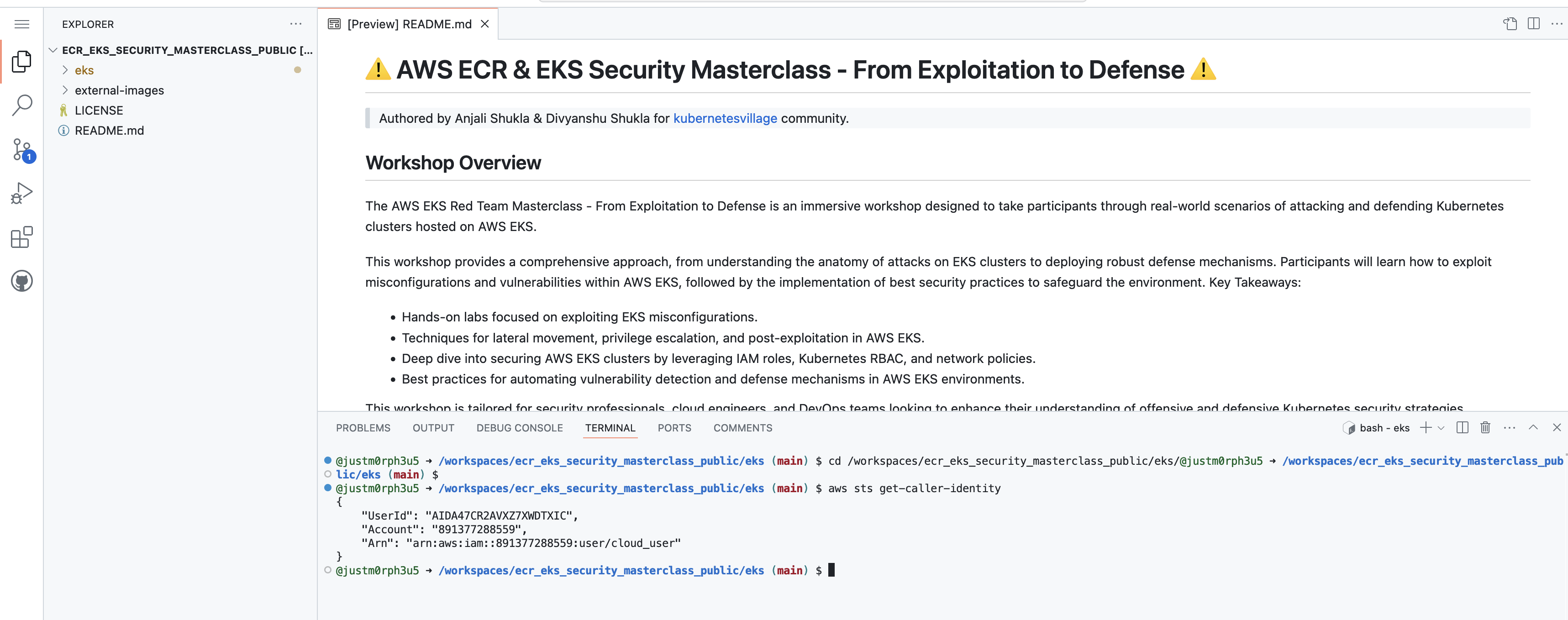Click the hamburger application menu icon
The width and height of the screenshot is (1568, 620).
pos(22,24)
